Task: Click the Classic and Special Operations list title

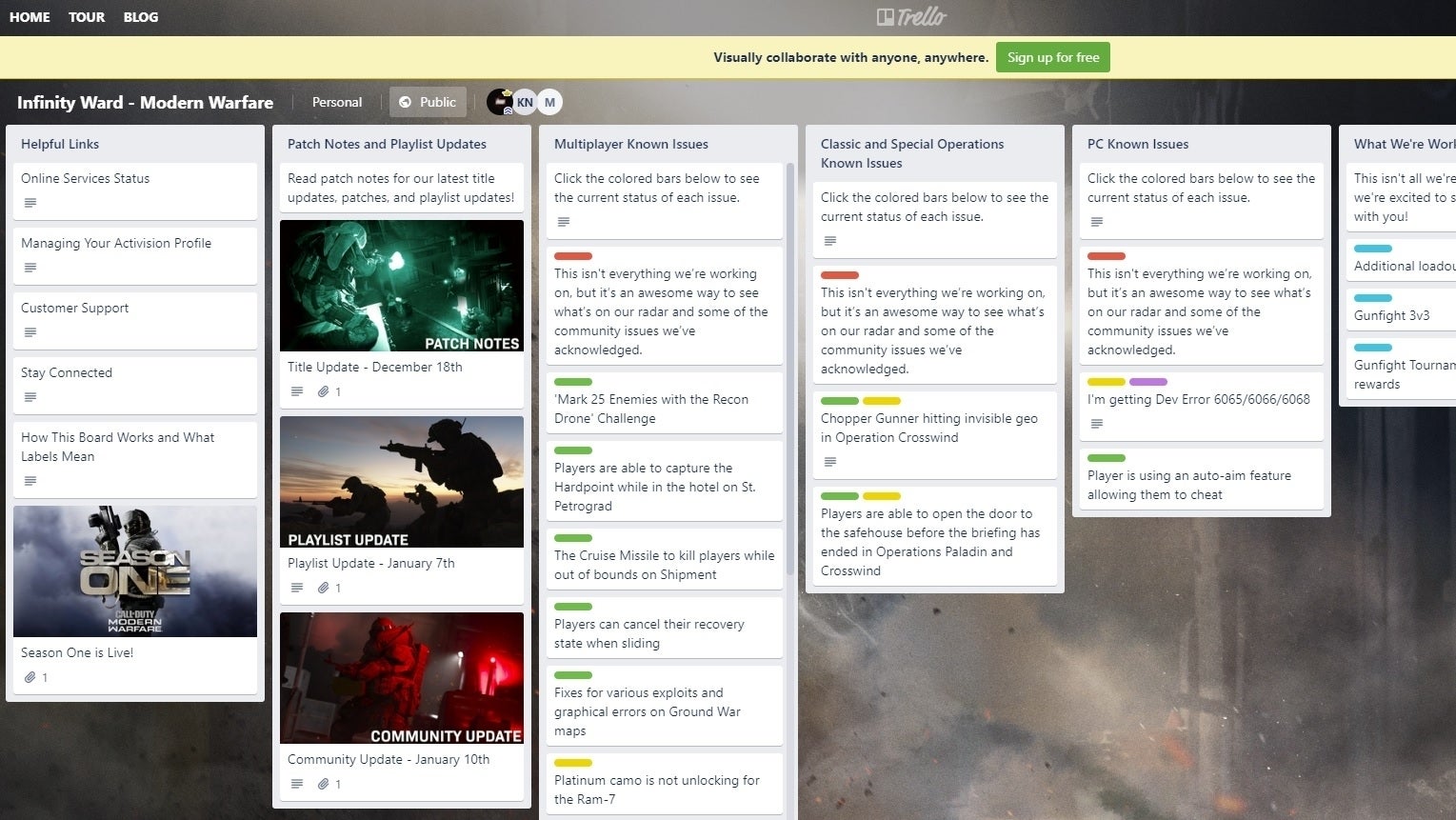Action: point(912,153)
